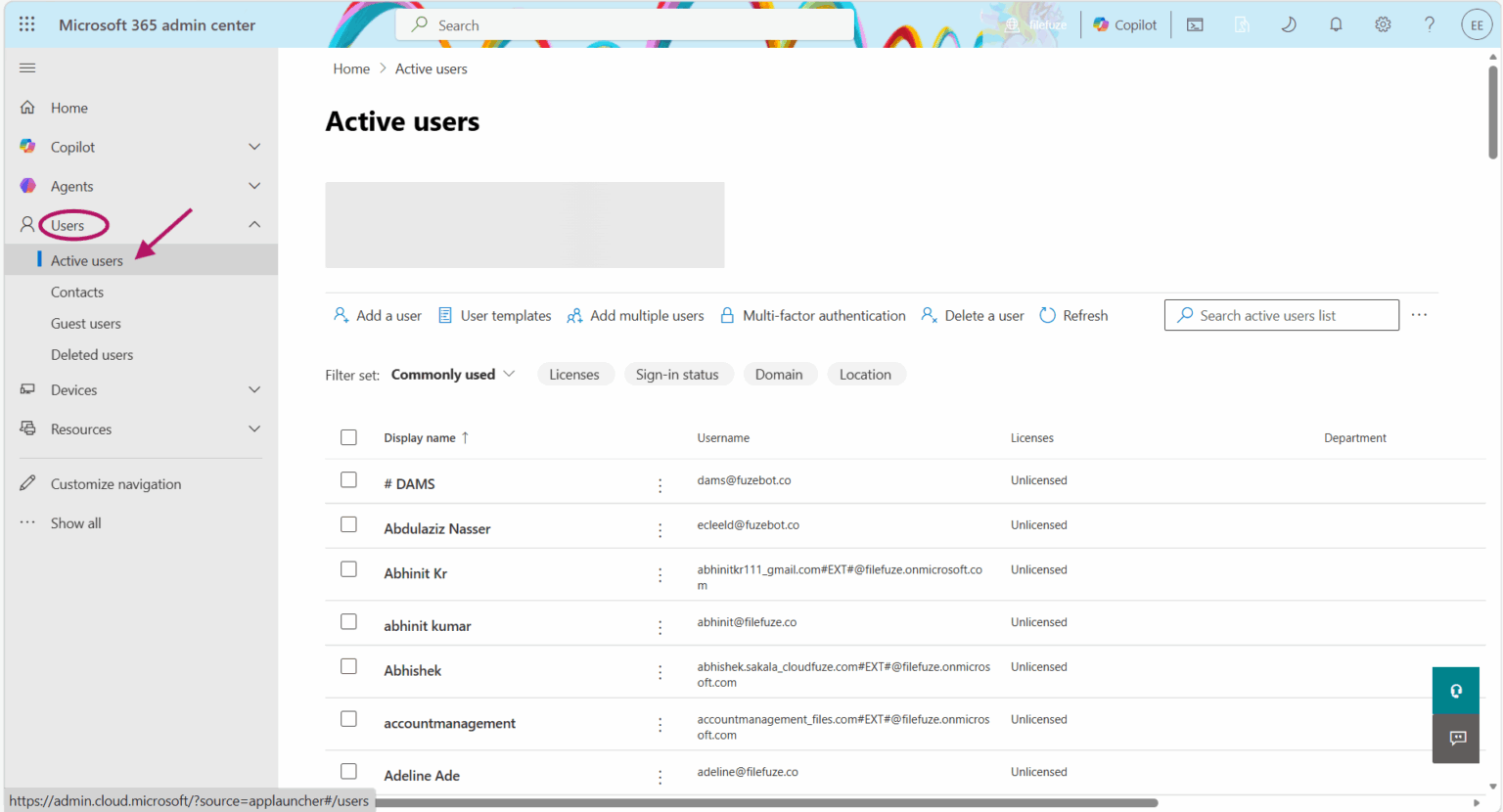
Task: Collapse the Users navigation section chevron
Action: tap(254, 224)
